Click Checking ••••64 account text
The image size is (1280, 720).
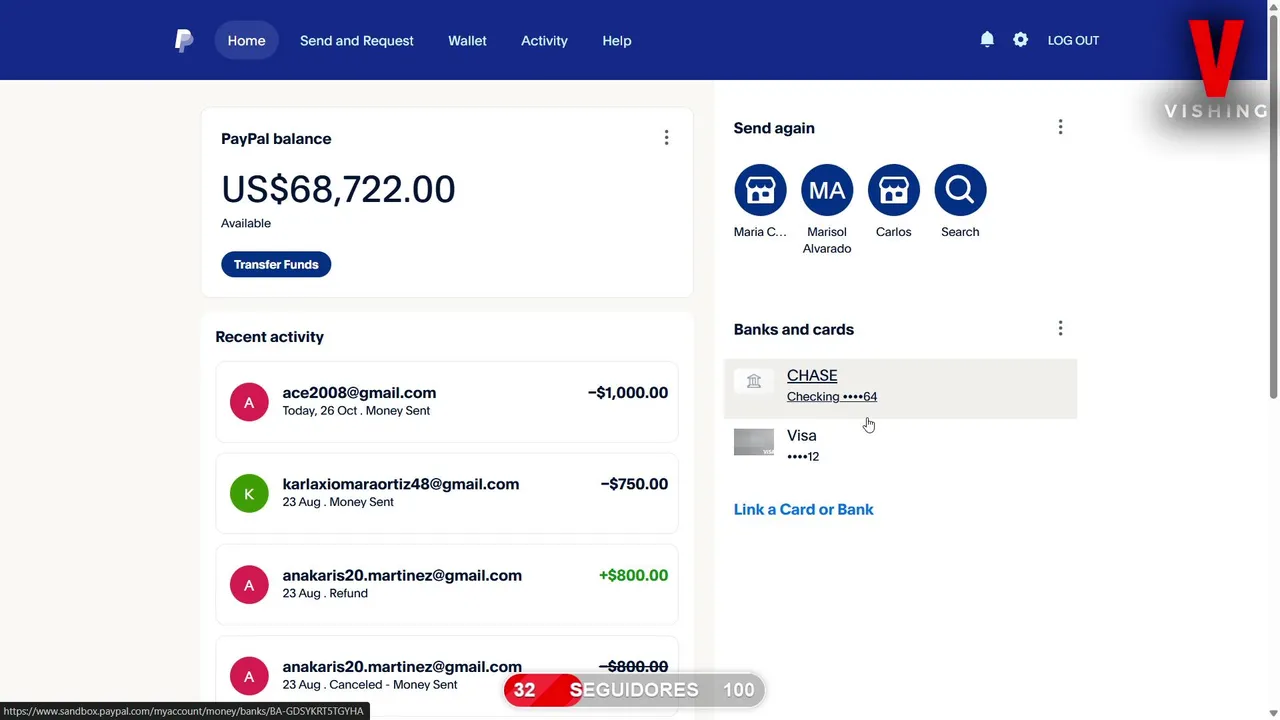click(832, 397)
